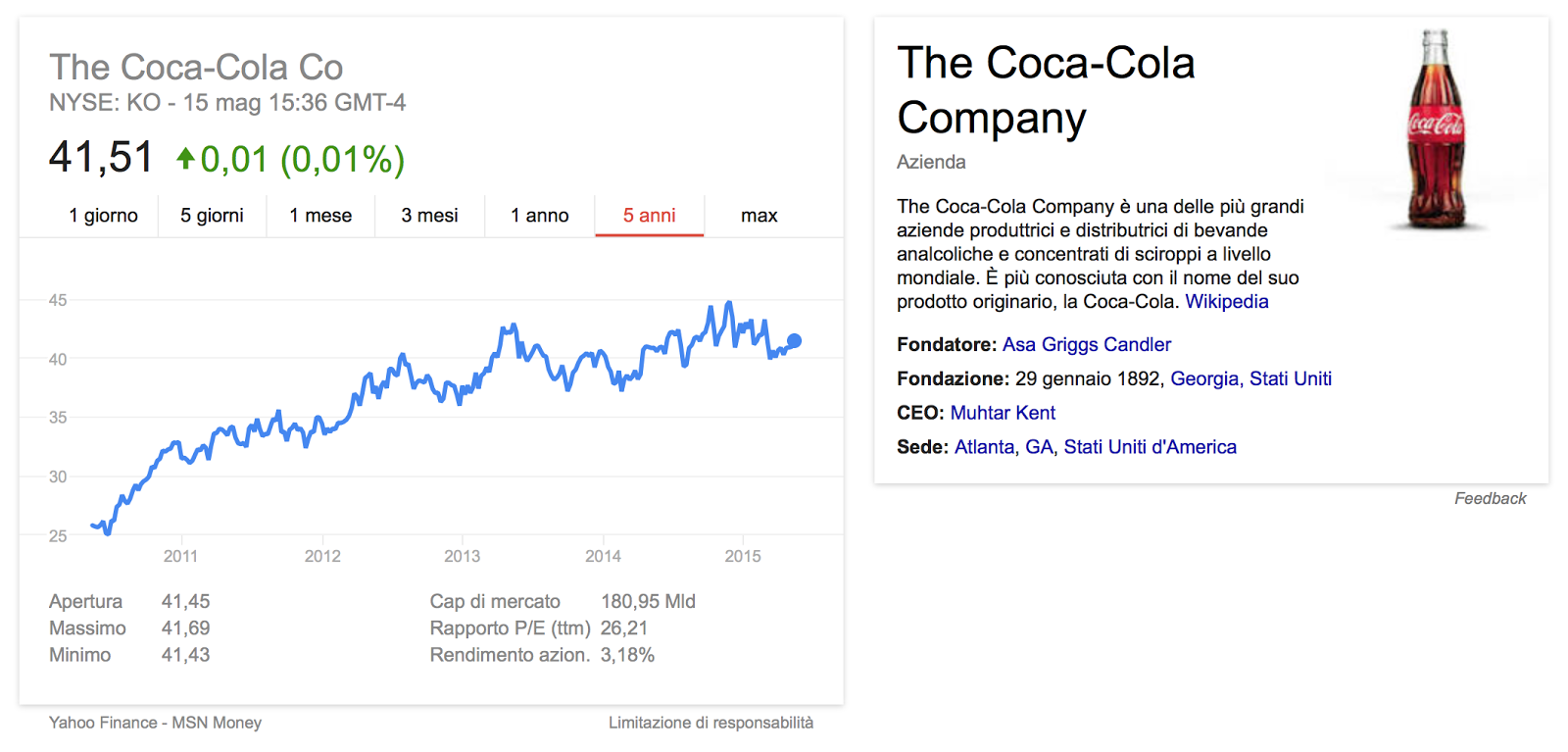Open the Yahoo Finance source link
Viewport: 1568px width, 752px height.
tap(103, 723)
